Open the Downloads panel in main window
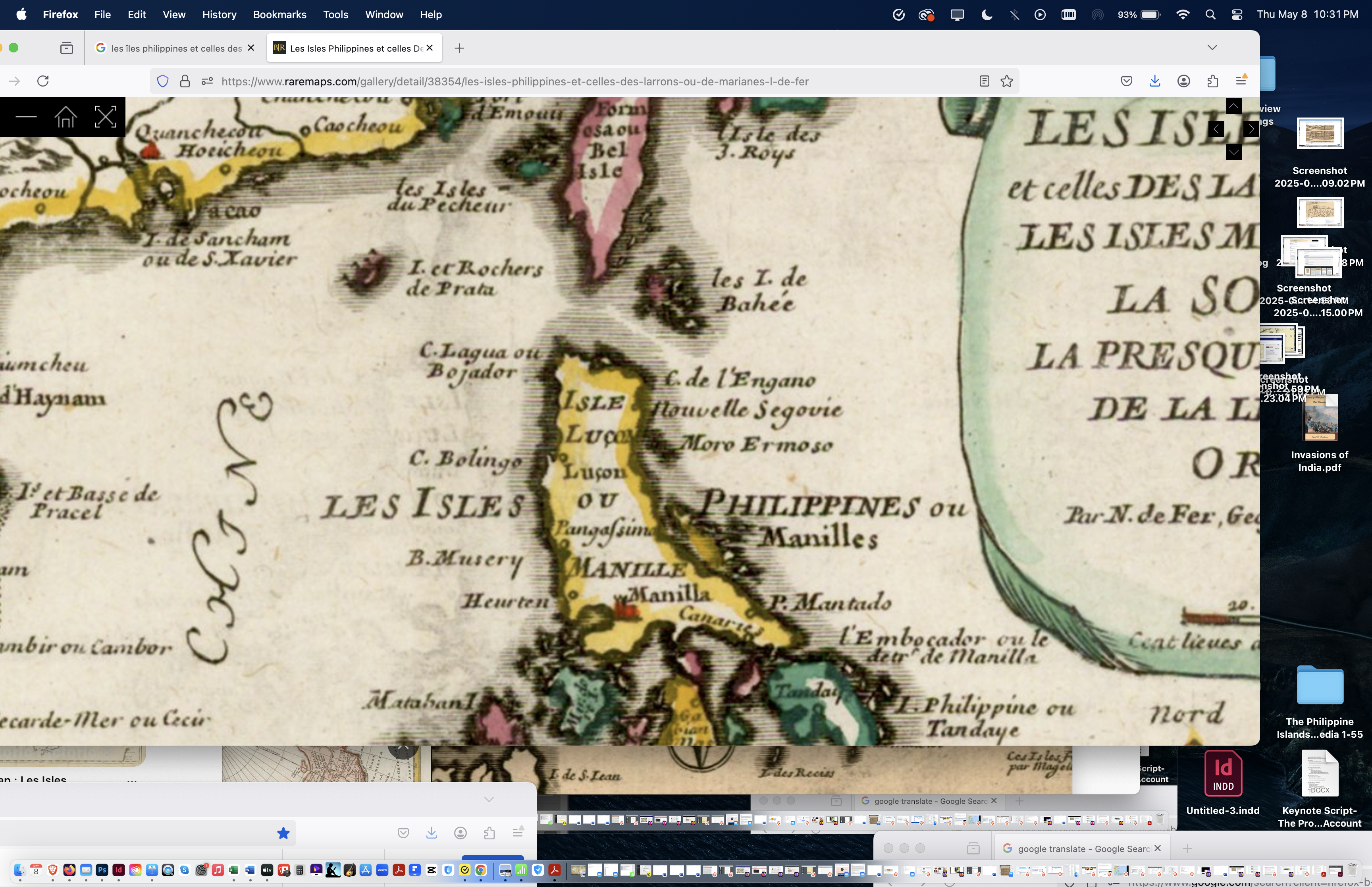Screen dimensions: 1372x887 pos(1155,81)
